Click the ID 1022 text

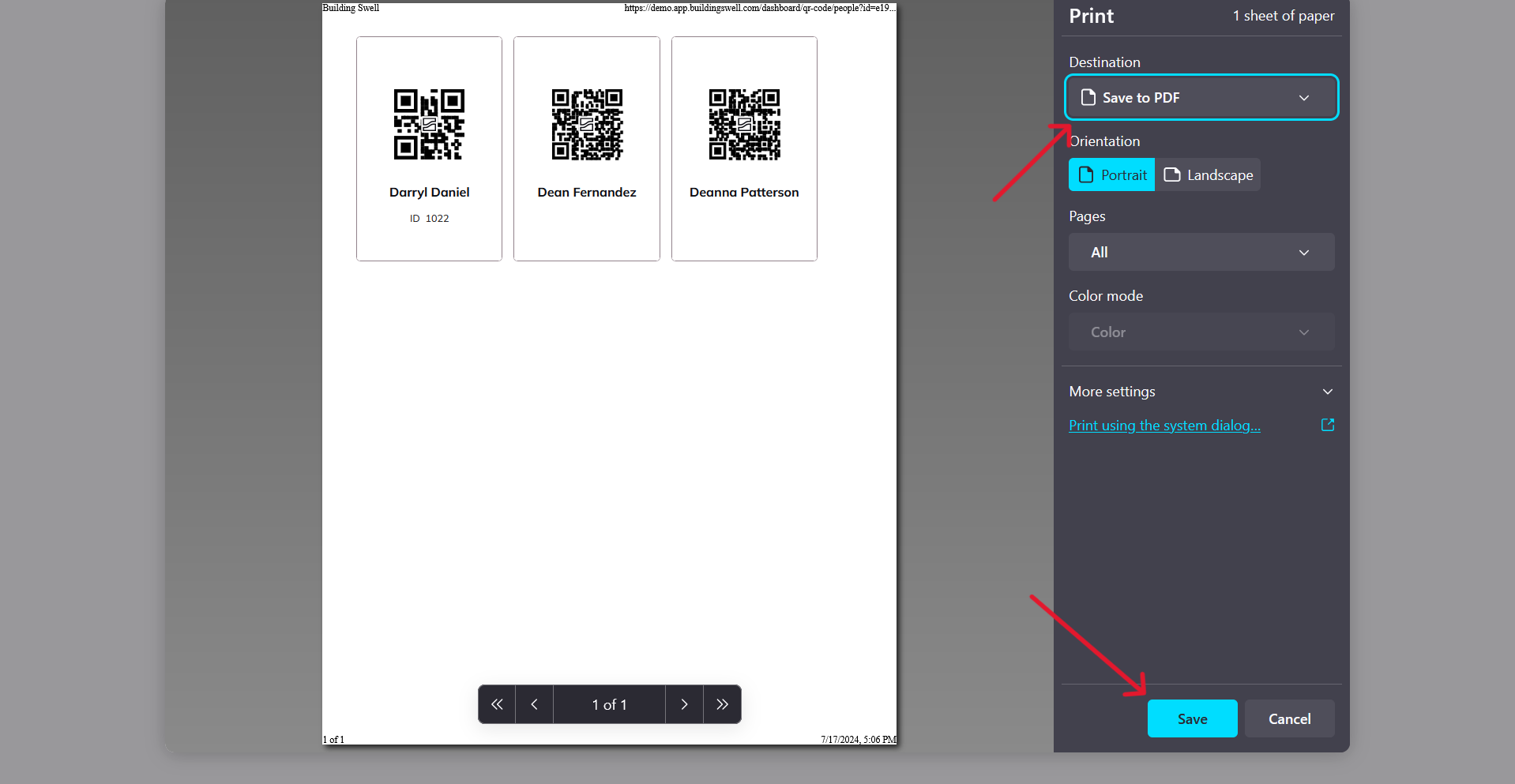[429, 219]
